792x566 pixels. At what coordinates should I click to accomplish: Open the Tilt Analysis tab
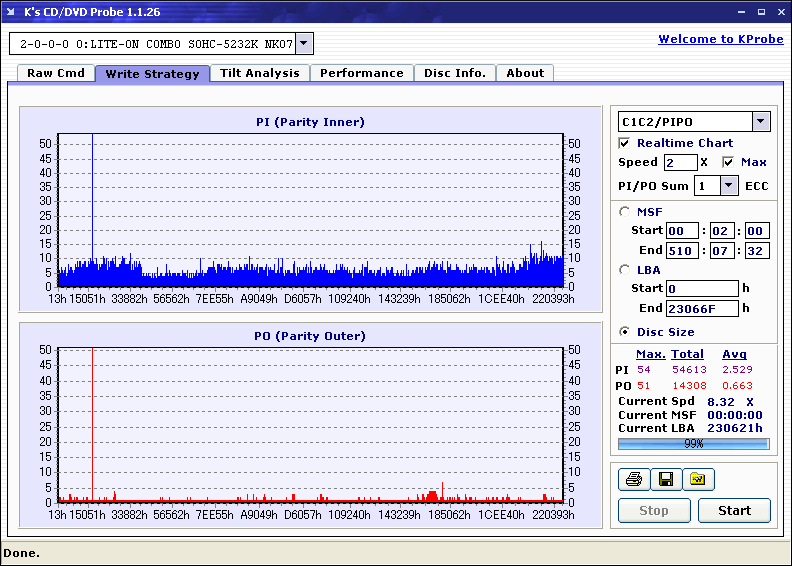pos(259,73)
